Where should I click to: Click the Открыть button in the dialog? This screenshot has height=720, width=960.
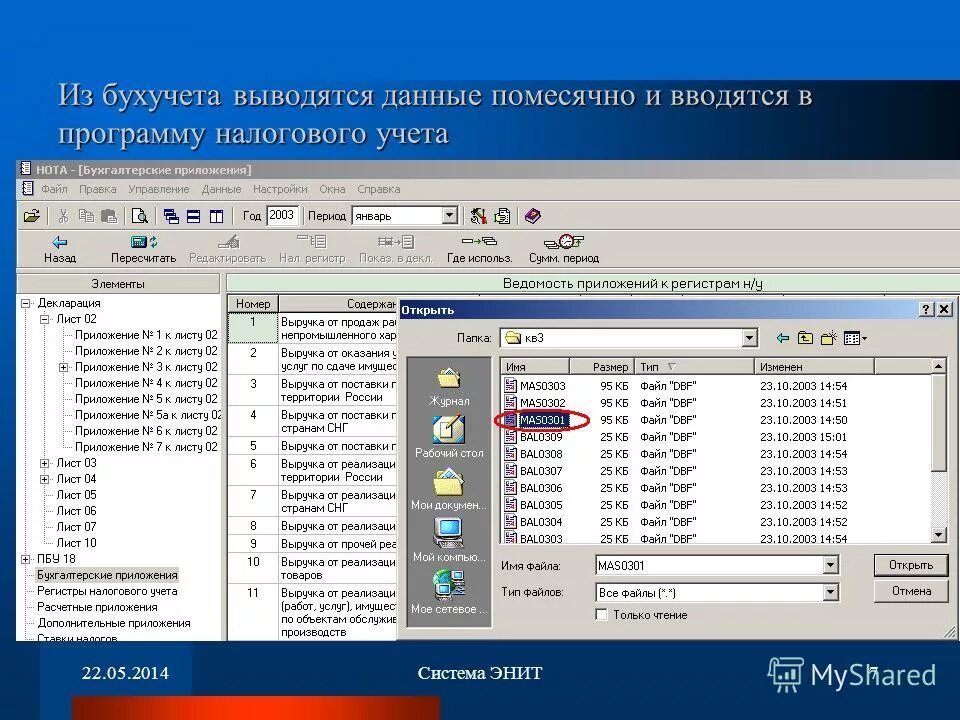[910, 564]
